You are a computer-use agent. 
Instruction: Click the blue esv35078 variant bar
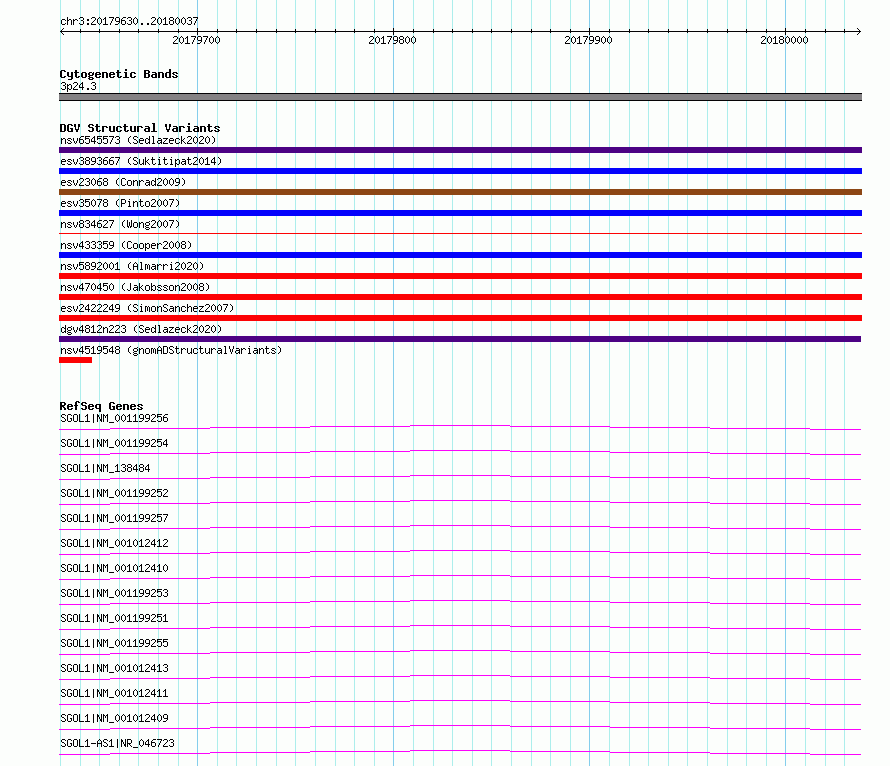coord(460,213)
